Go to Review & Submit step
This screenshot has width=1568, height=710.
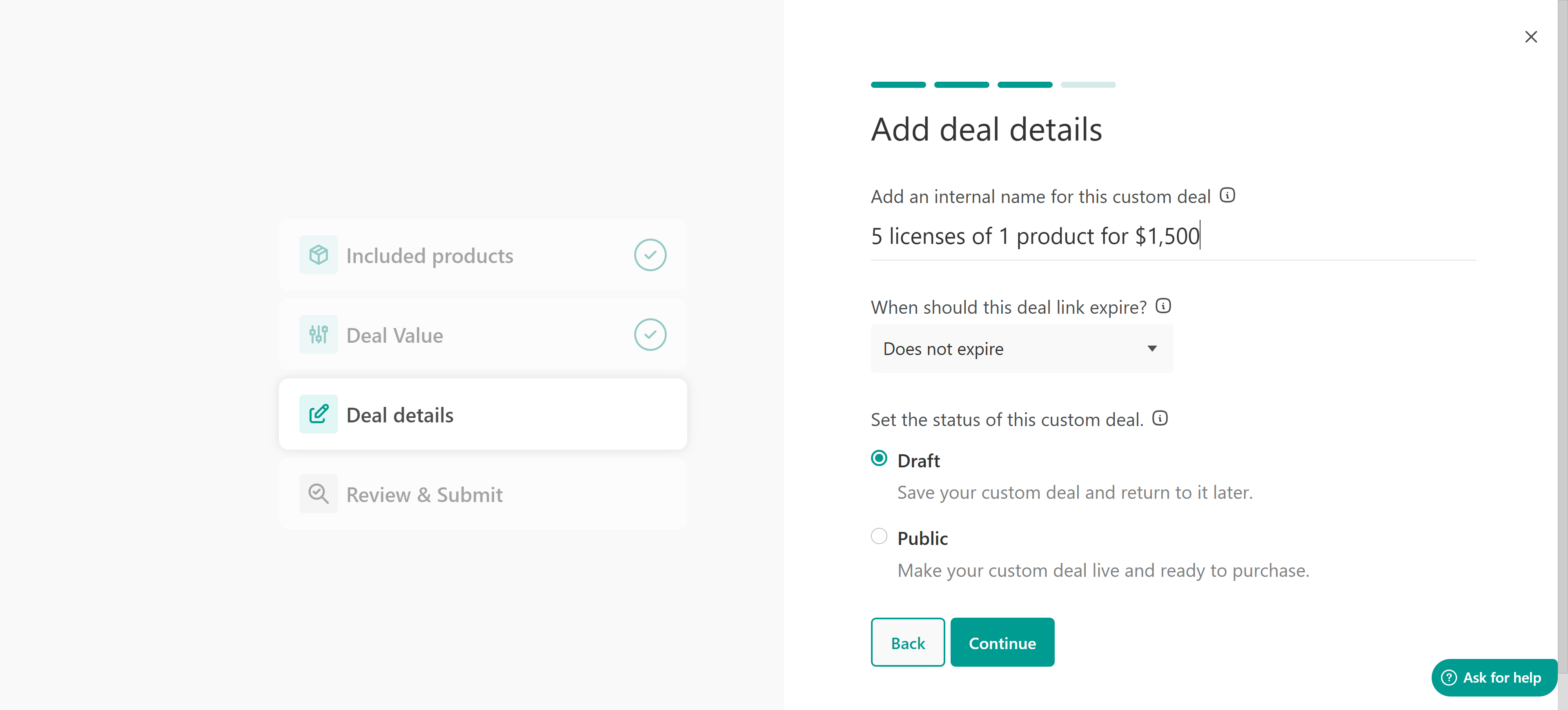click(424, 494)
